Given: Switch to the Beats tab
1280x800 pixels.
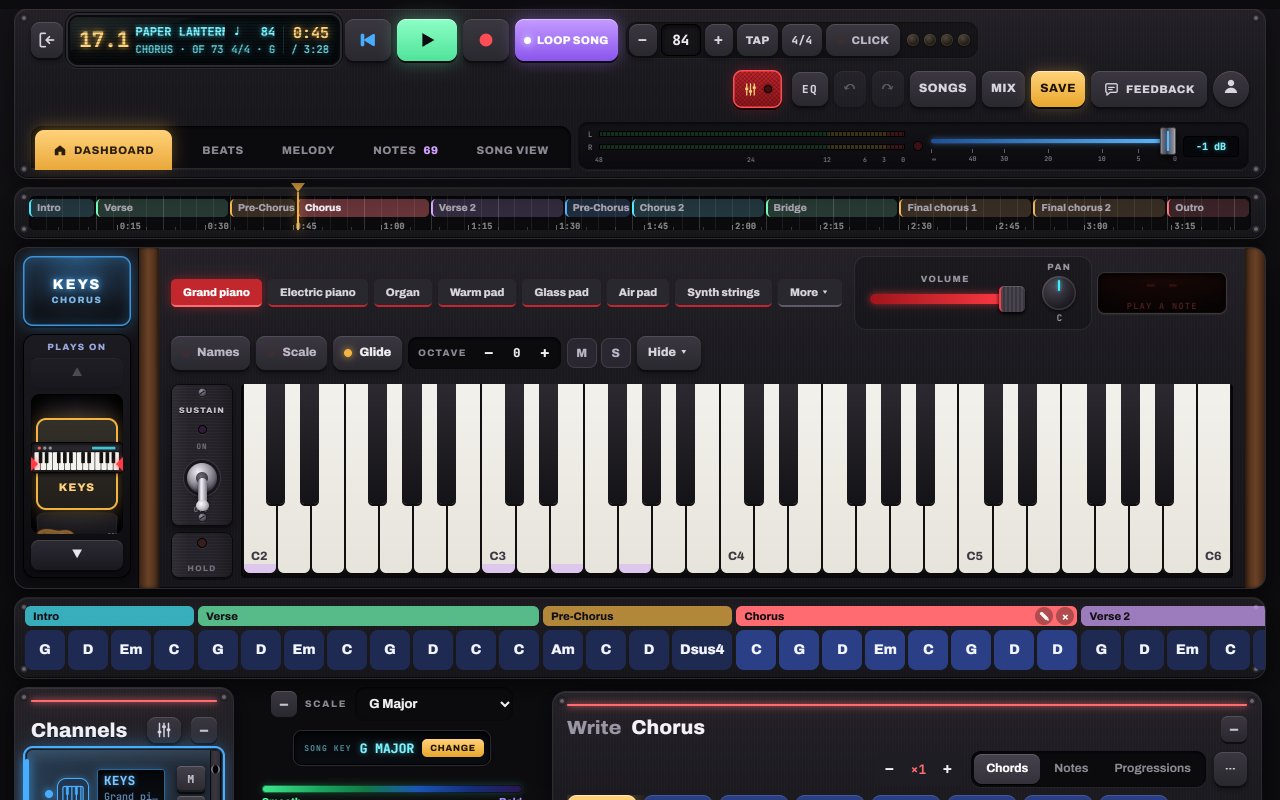Looking at the screenshot, I should 222,150.
